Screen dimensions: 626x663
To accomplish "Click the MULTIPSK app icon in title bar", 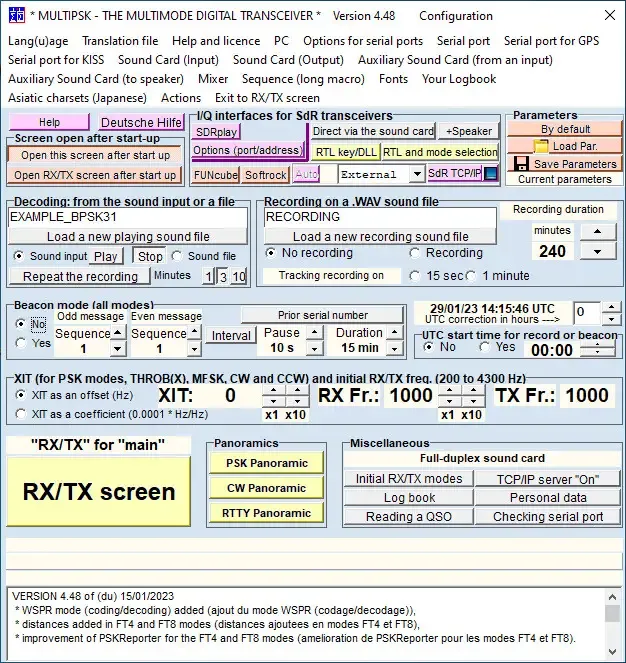I will click(x=17, y=16).
